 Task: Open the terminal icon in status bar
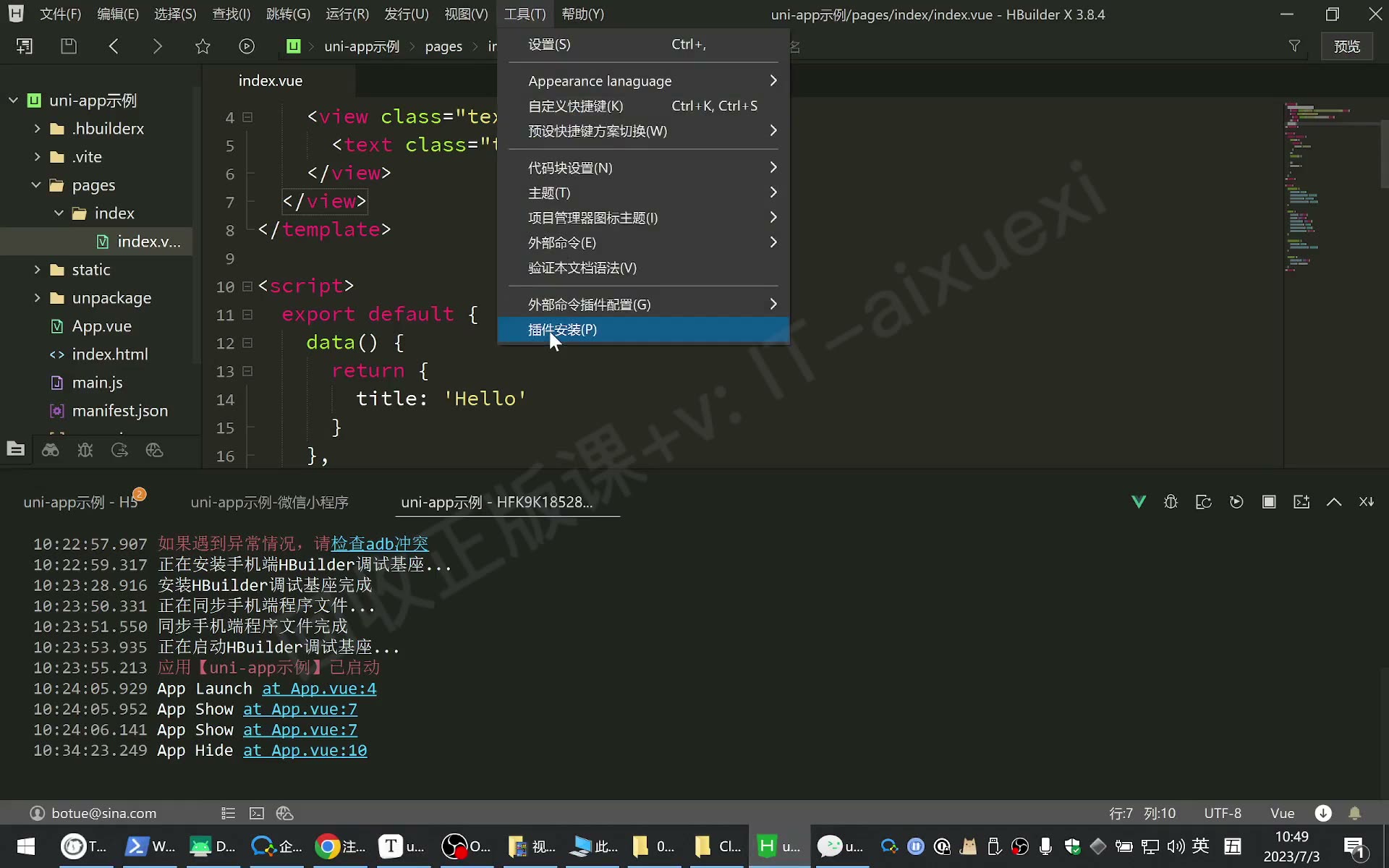click(x=257, y=813)
